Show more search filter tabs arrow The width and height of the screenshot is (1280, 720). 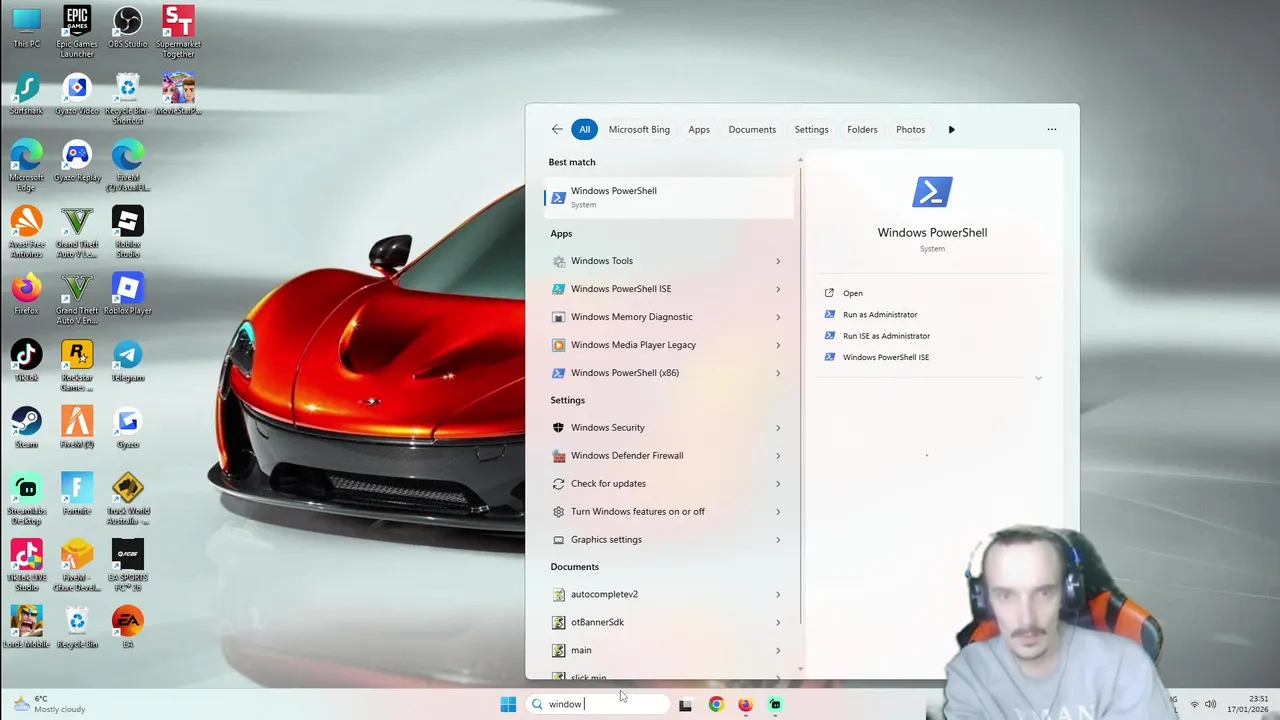951,129
